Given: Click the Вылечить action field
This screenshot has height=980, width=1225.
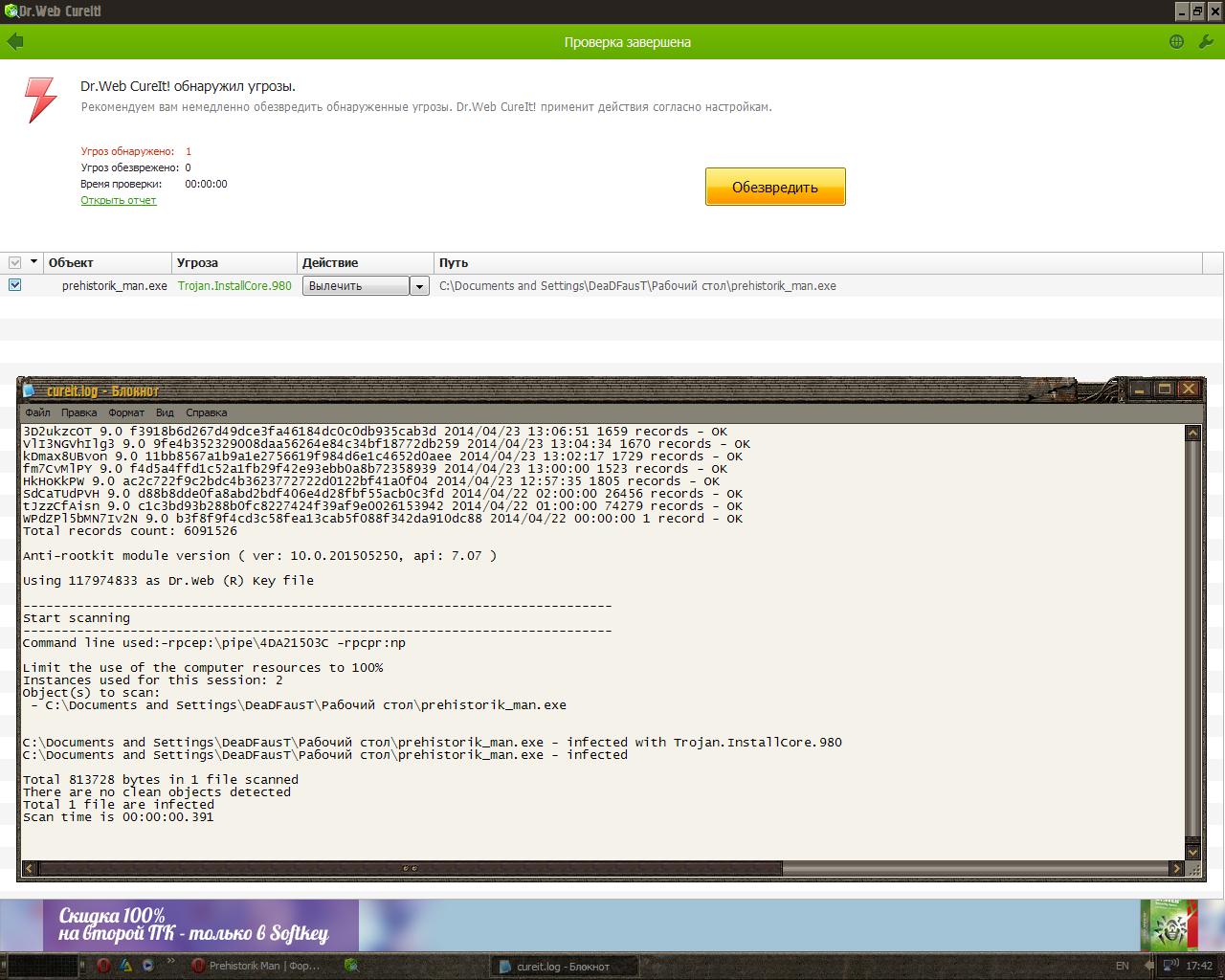Looking at the screenshot, I should click(x=356, y=285).
